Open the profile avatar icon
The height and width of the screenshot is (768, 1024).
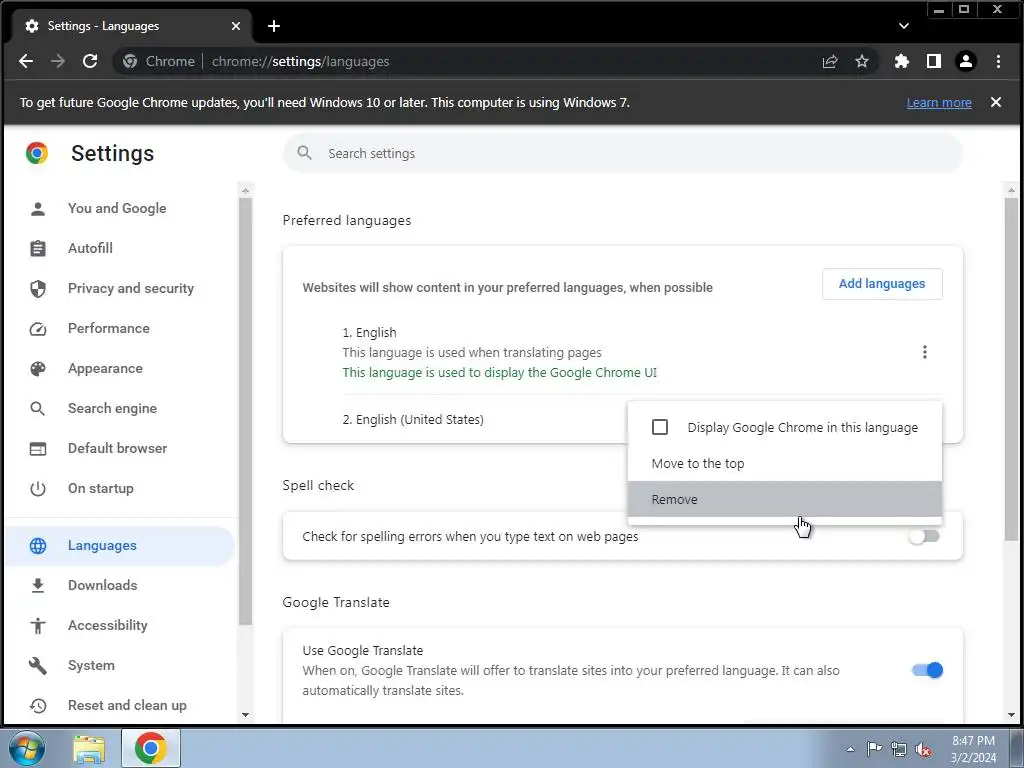(x=966, y=61)
